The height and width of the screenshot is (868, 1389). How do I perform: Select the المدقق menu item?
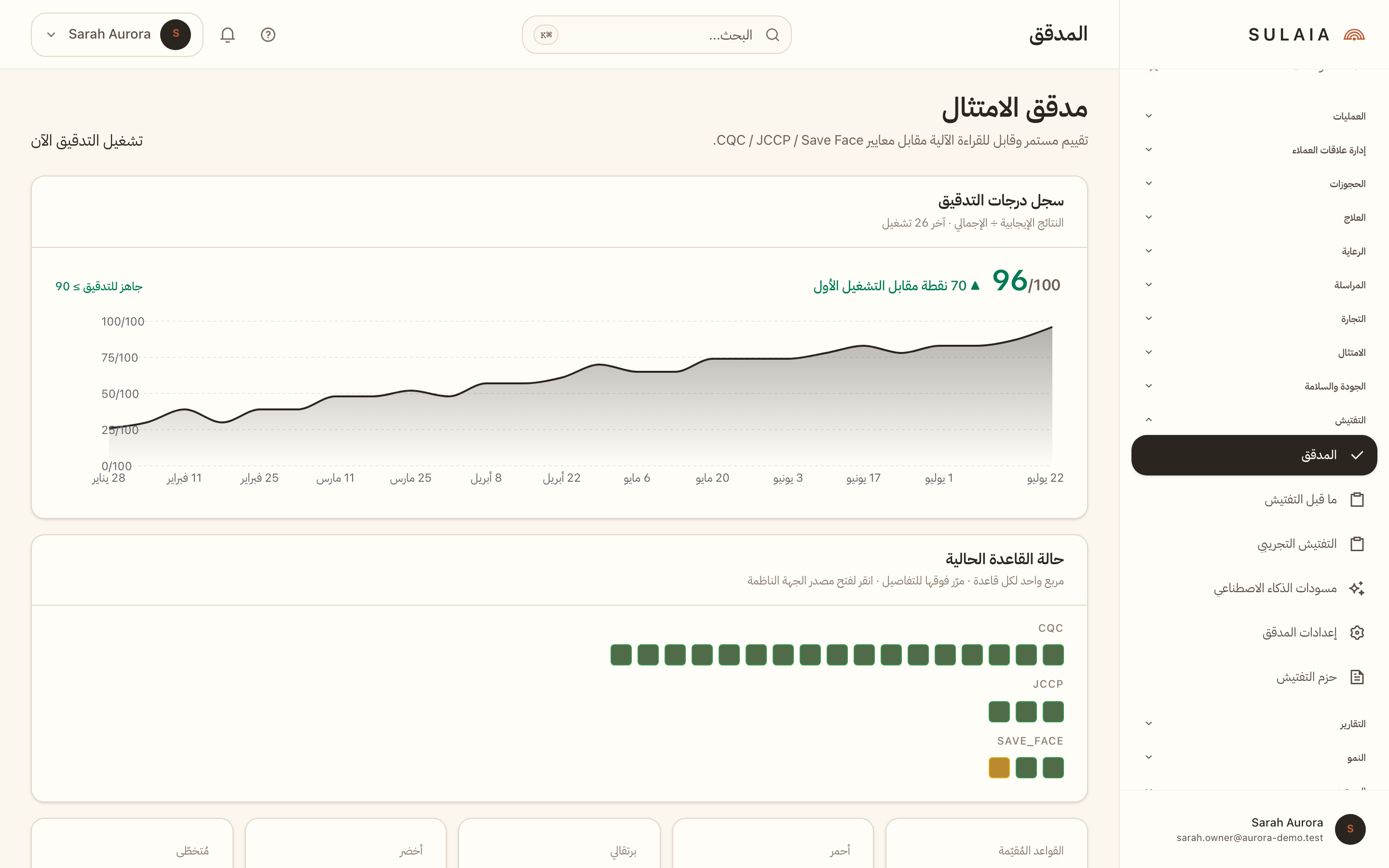click(x=1254, y=455)
